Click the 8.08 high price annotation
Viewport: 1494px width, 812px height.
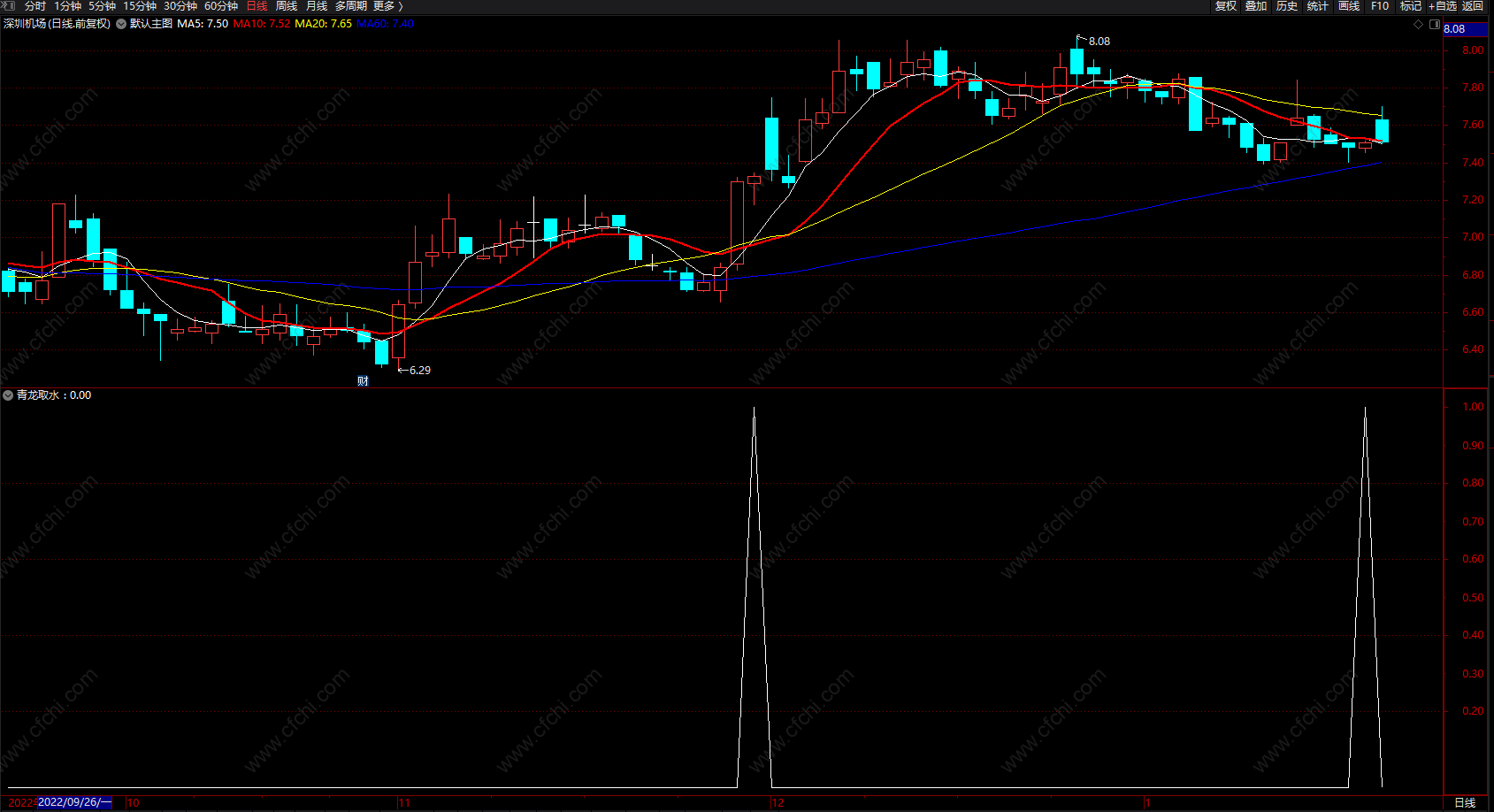(1099, 42)
